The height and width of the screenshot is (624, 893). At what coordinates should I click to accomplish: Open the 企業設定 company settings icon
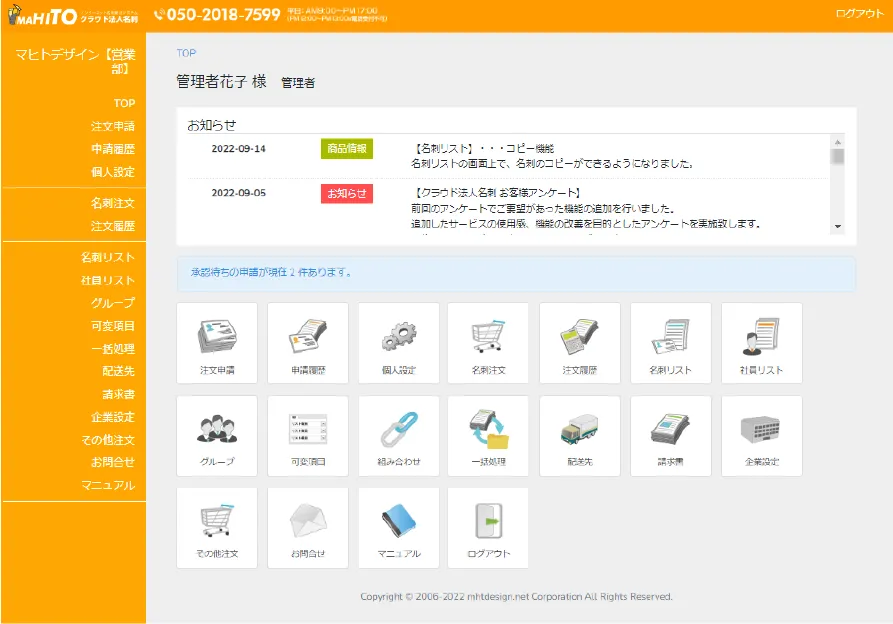coord(761,435)
